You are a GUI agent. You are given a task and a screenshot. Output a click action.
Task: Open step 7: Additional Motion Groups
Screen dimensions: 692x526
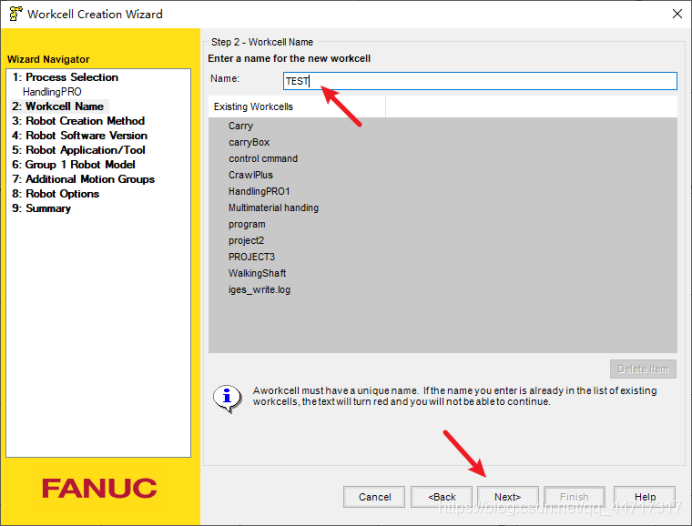pyautogui.click(x=83, y=179)
